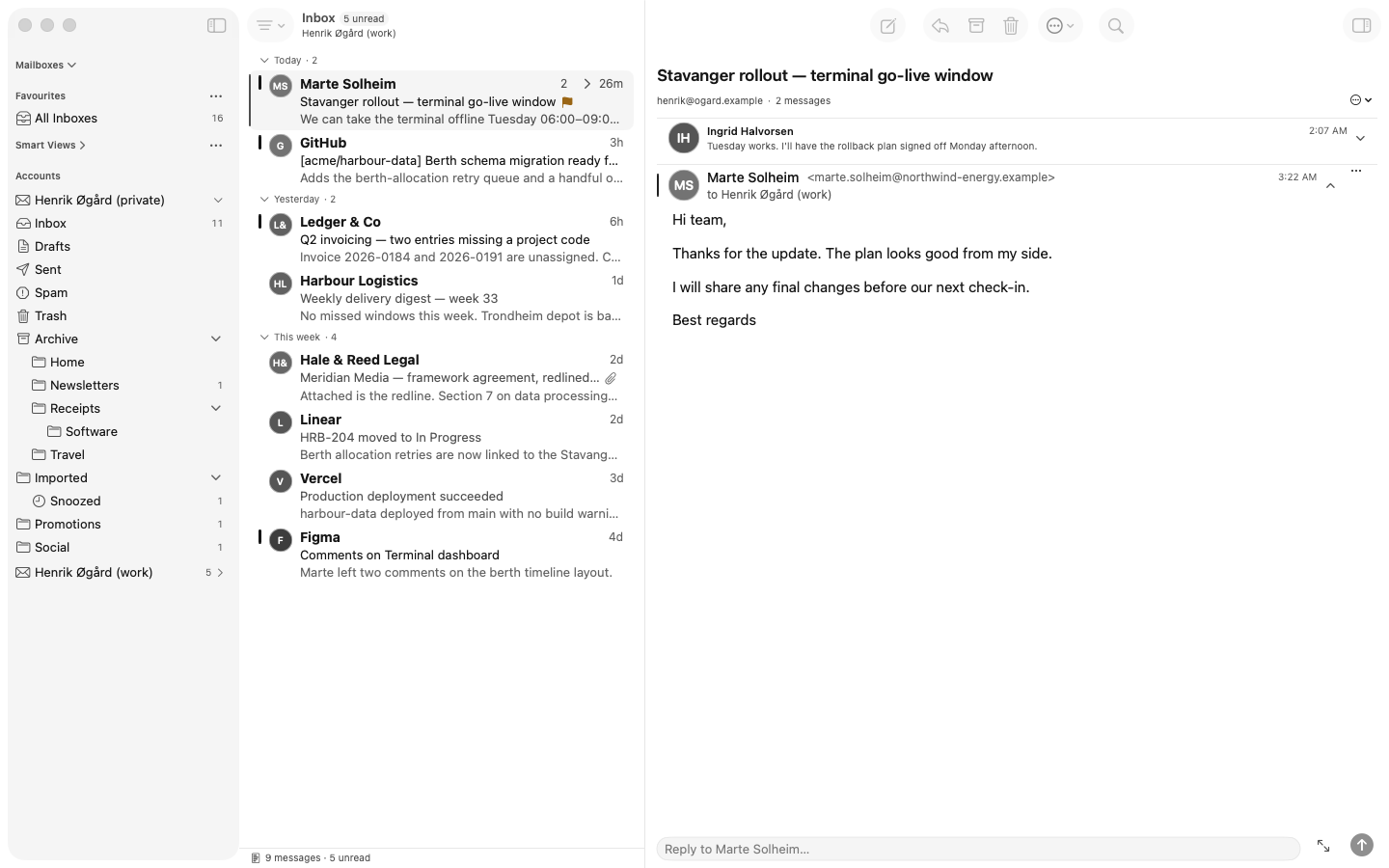Open the Sent folder
Viewport: 1389px width, 868px height.
pyautogui.click(x=121, y=269)
